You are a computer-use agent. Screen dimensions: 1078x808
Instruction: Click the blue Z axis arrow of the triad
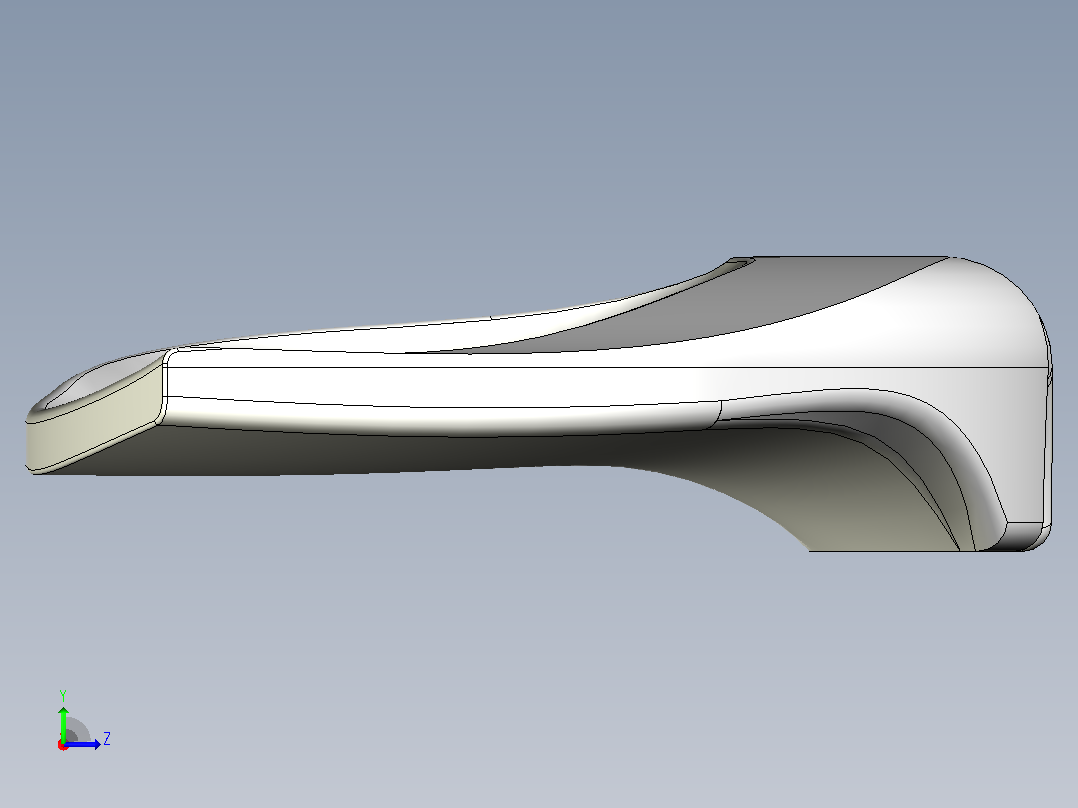pos(82,744)
